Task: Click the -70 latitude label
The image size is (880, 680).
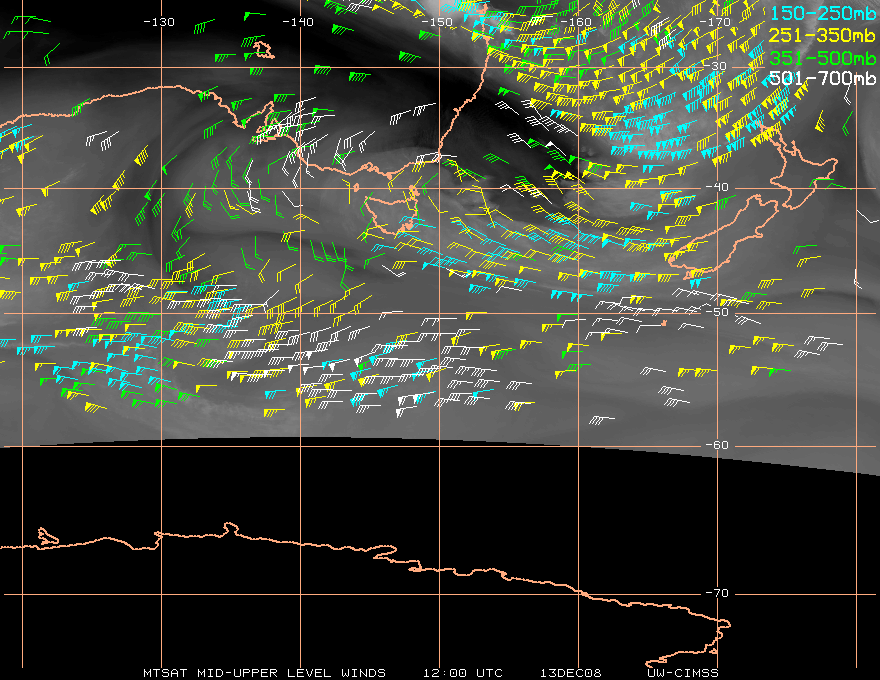Action: click(717, 593)
